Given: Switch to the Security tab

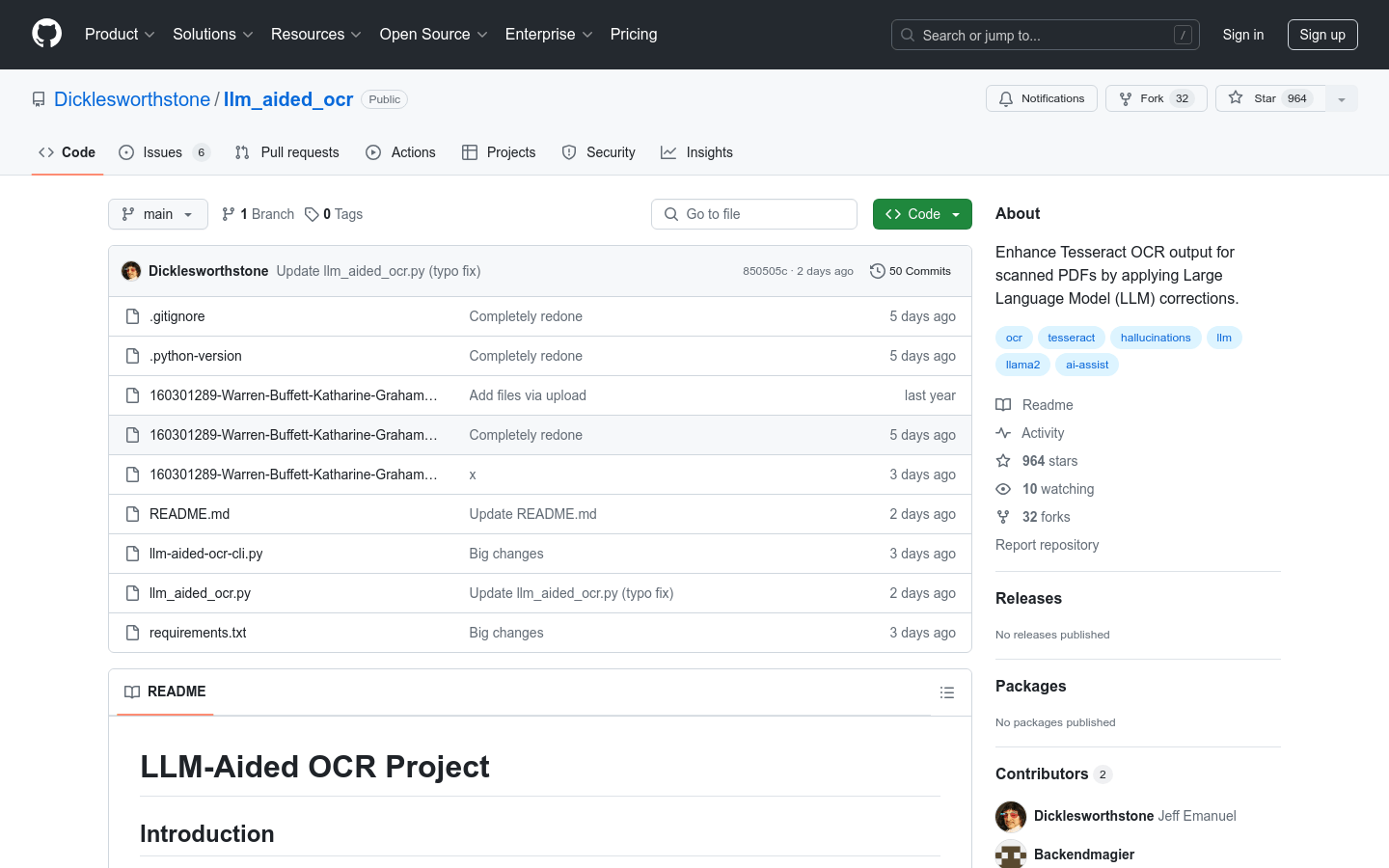Looking at the screenshot, I should pos(599,152).
